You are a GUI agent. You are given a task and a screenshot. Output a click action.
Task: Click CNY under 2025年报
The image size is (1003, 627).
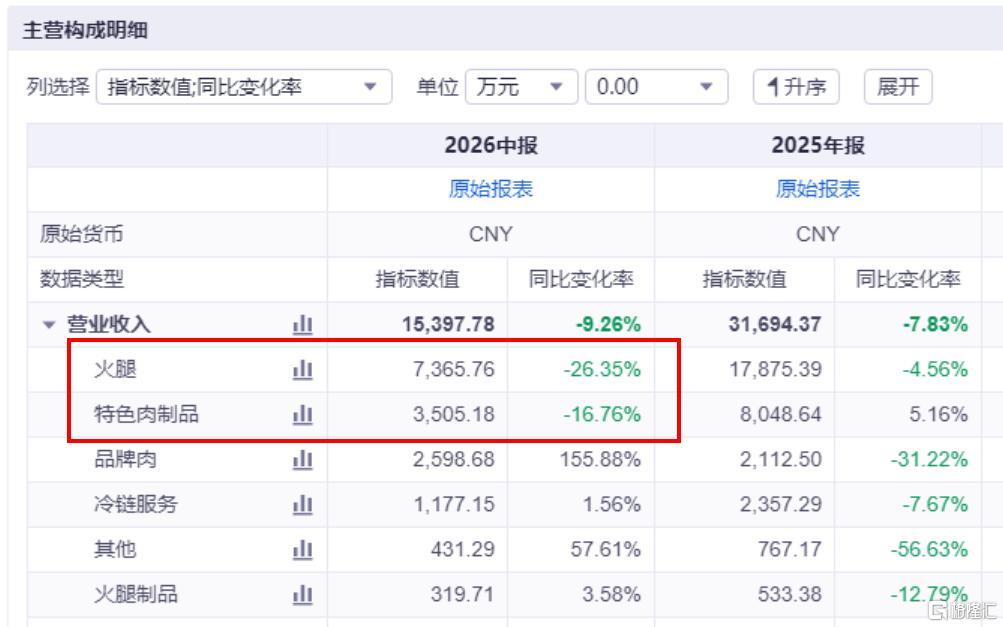(x=818, y=234)
